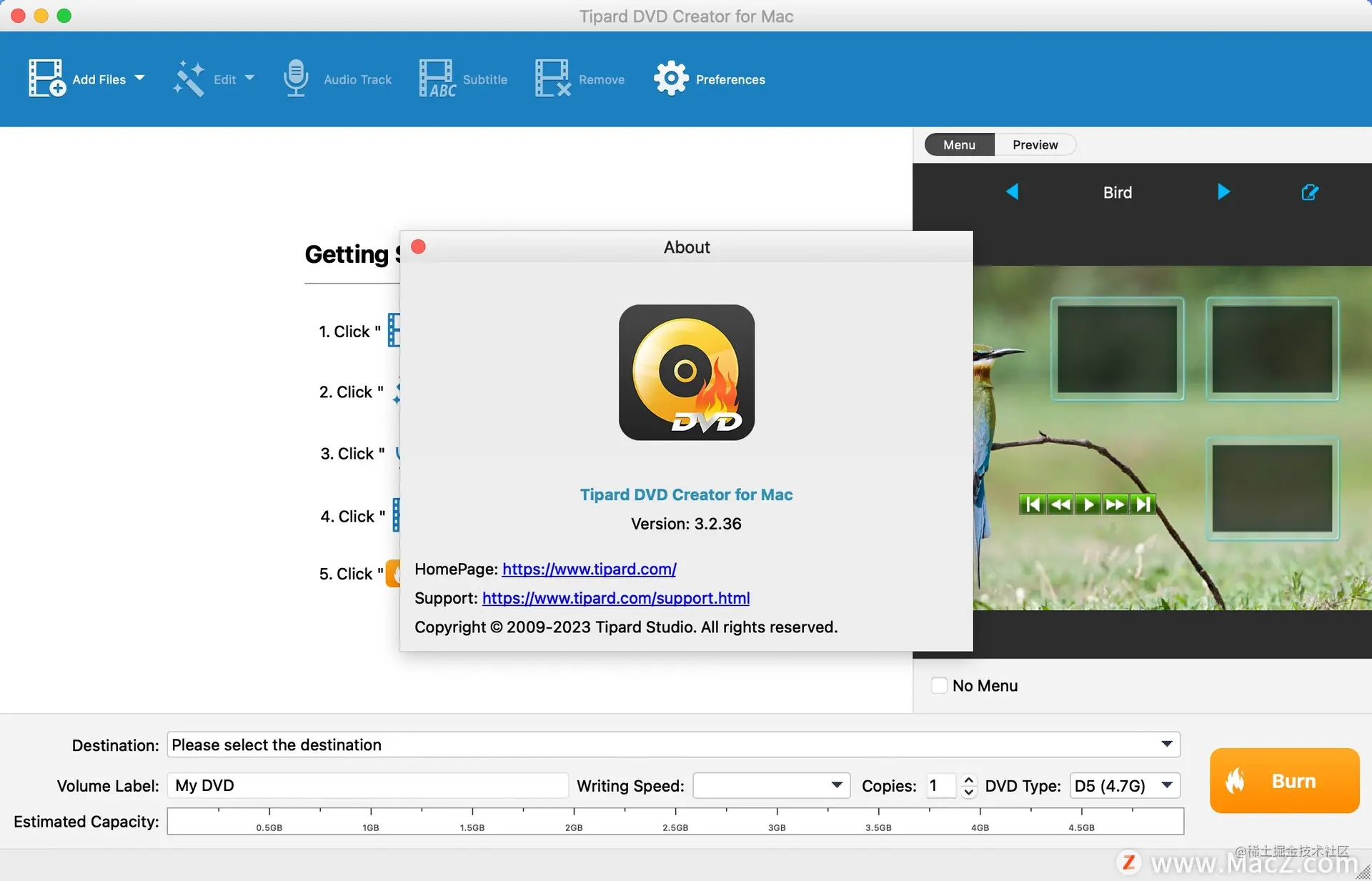Click the Subtitle icon
The height and width of the screenshot is (881, 1372).
coord(437,78)
